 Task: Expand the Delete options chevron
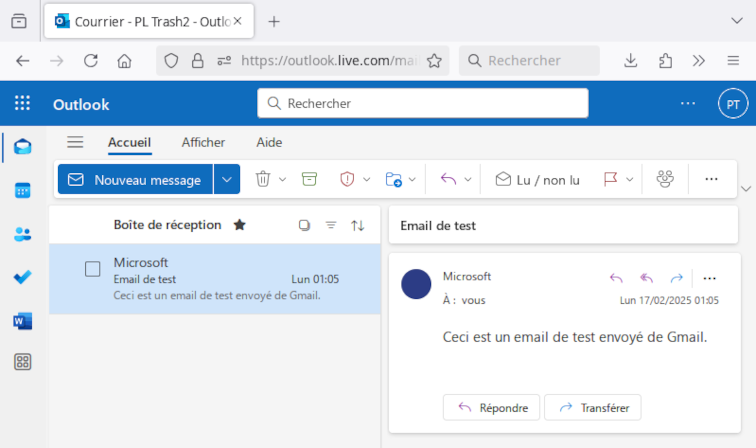283,180
